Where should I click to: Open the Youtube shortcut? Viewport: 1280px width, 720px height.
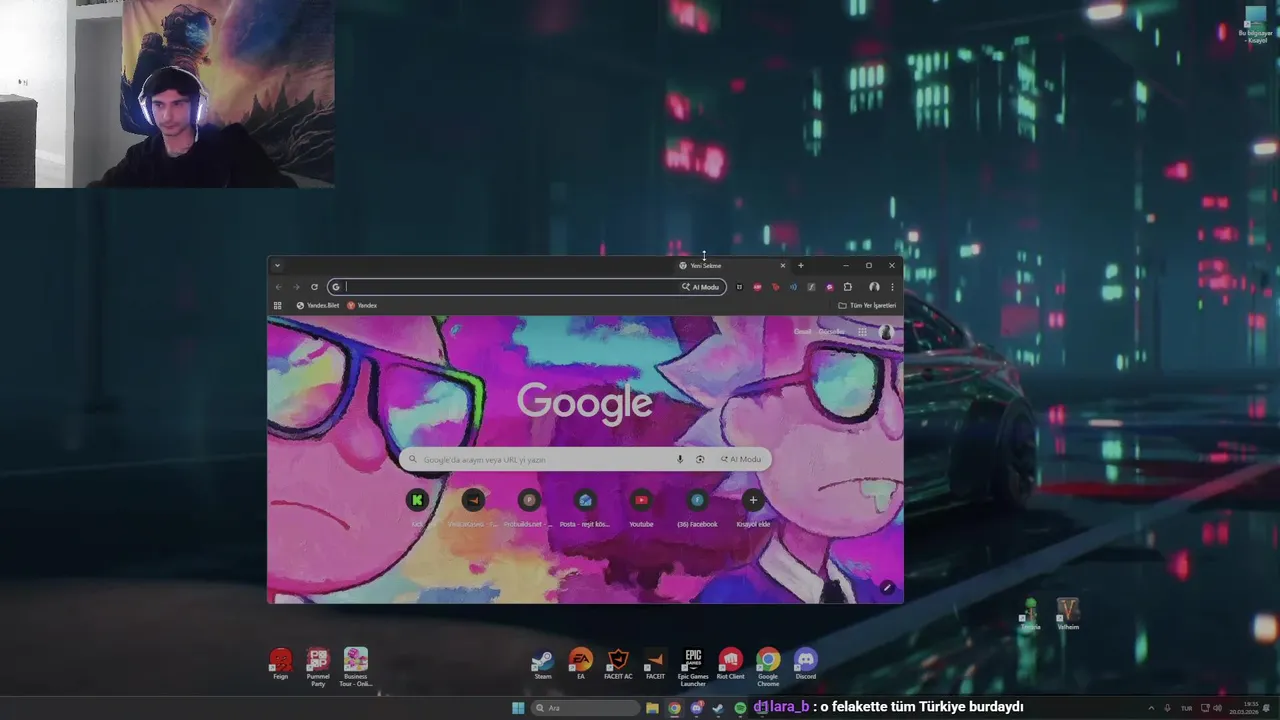pyautogui.click(x=641, y=506)
